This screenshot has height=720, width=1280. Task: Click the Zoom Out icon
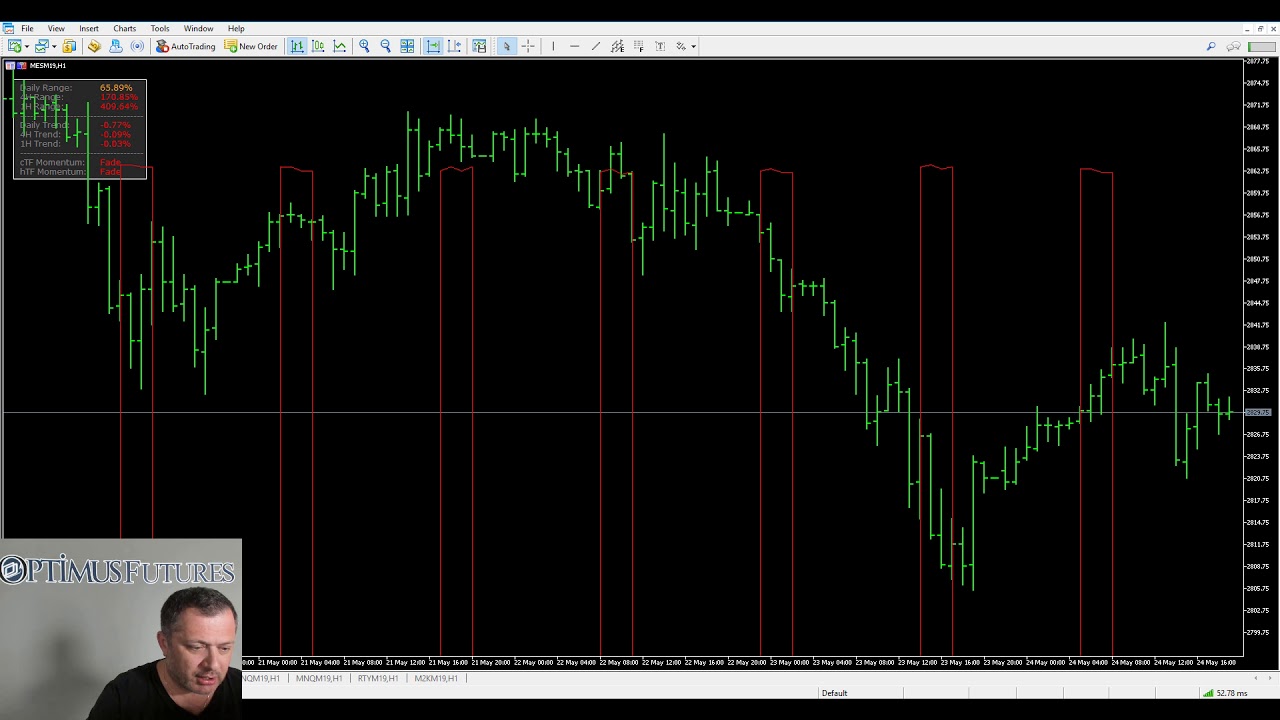(x=385, y=46)
